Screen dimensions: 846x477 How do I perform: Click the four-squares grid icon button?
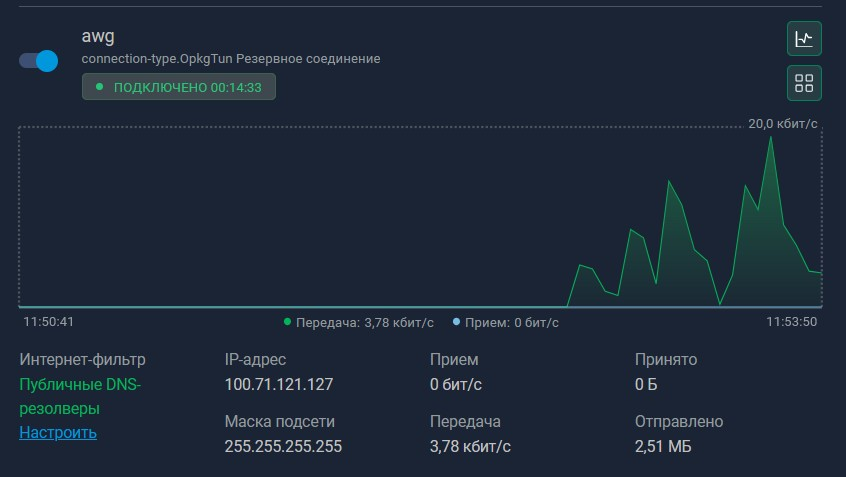804,83
